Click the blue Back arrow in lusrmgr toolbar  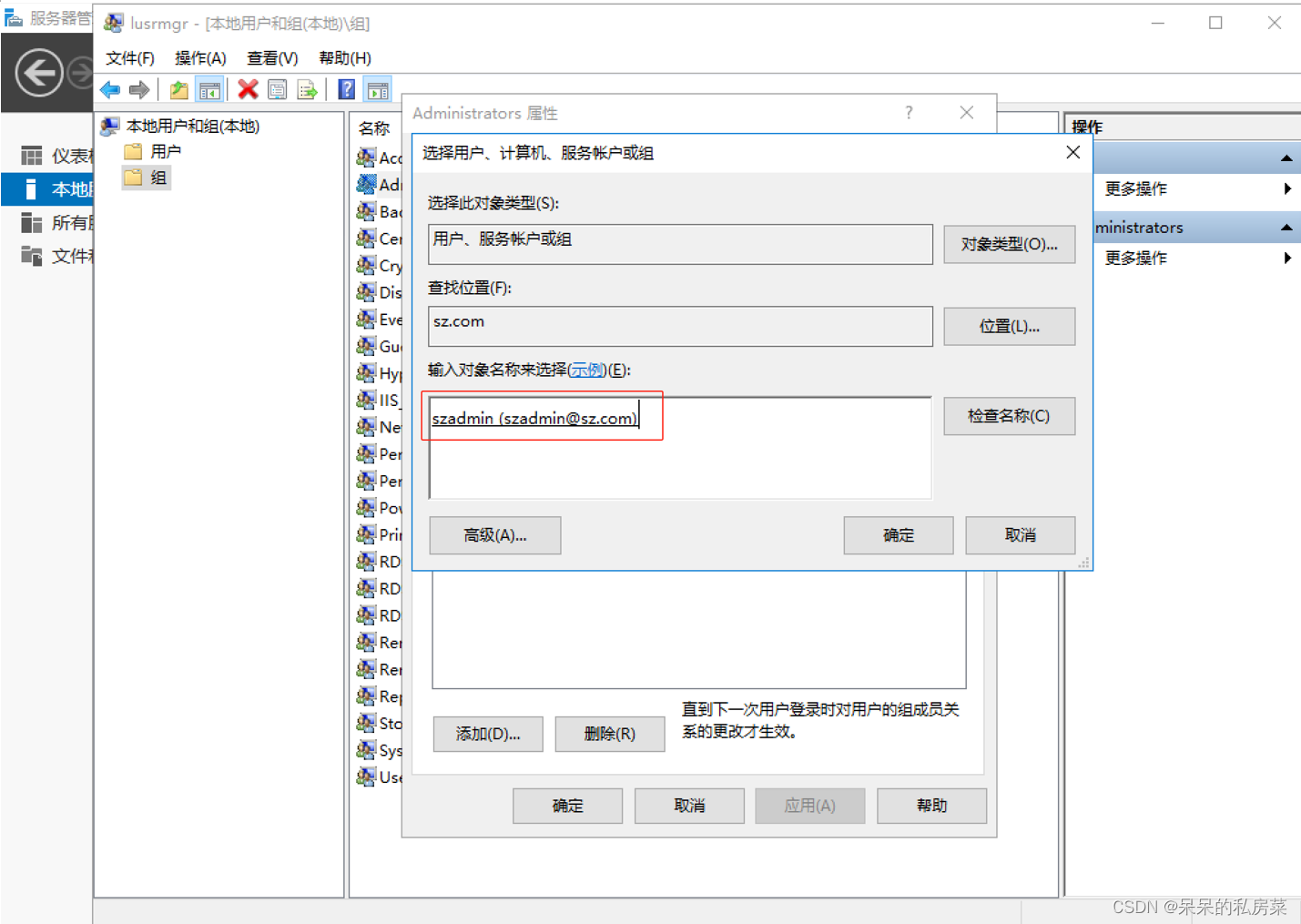[110, 89]
